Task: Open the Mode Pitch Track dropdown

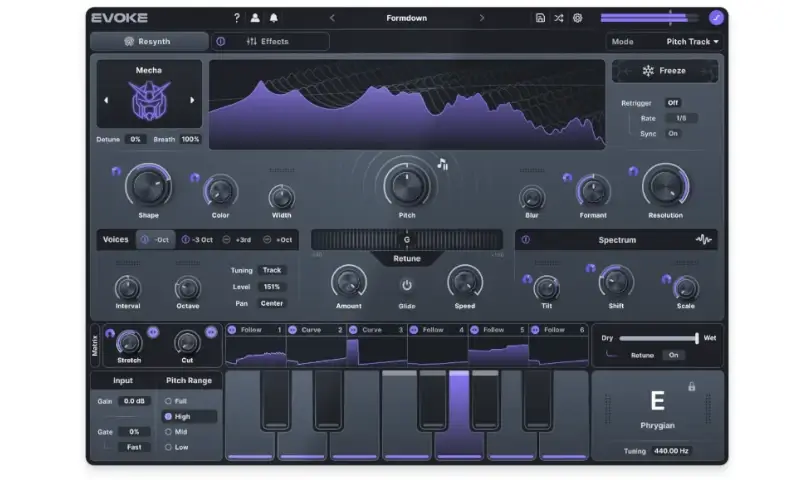Action: 665,42
